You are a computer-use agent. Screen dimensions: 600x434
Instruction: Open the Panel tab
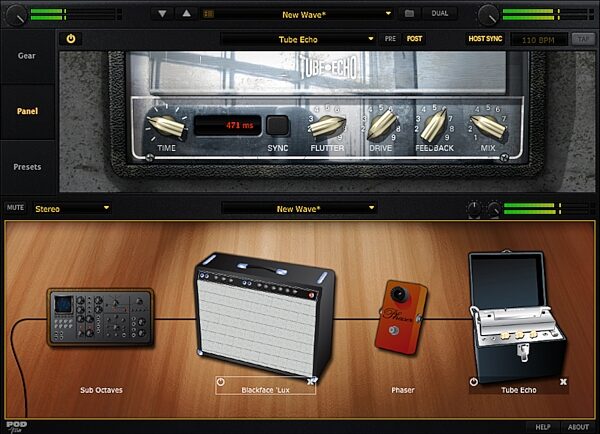[27, 111]
